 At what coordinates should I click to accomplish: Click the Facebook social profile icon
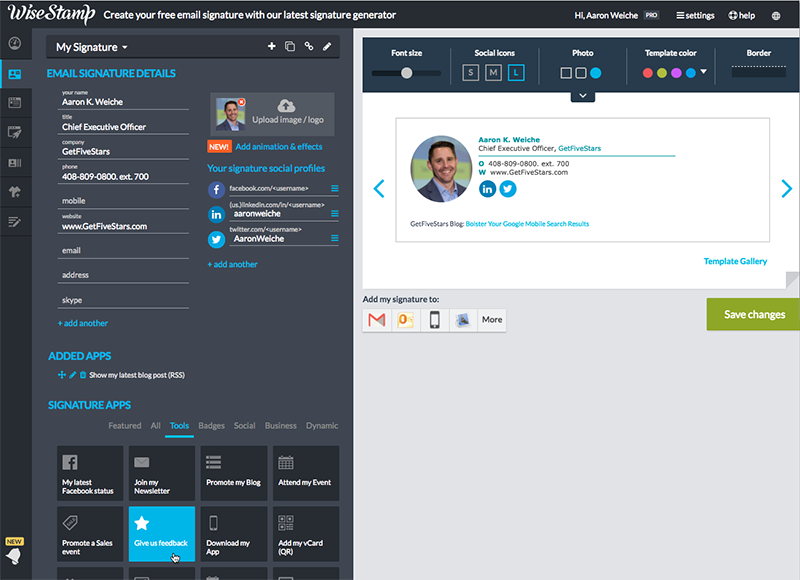(x=216, y=190)
